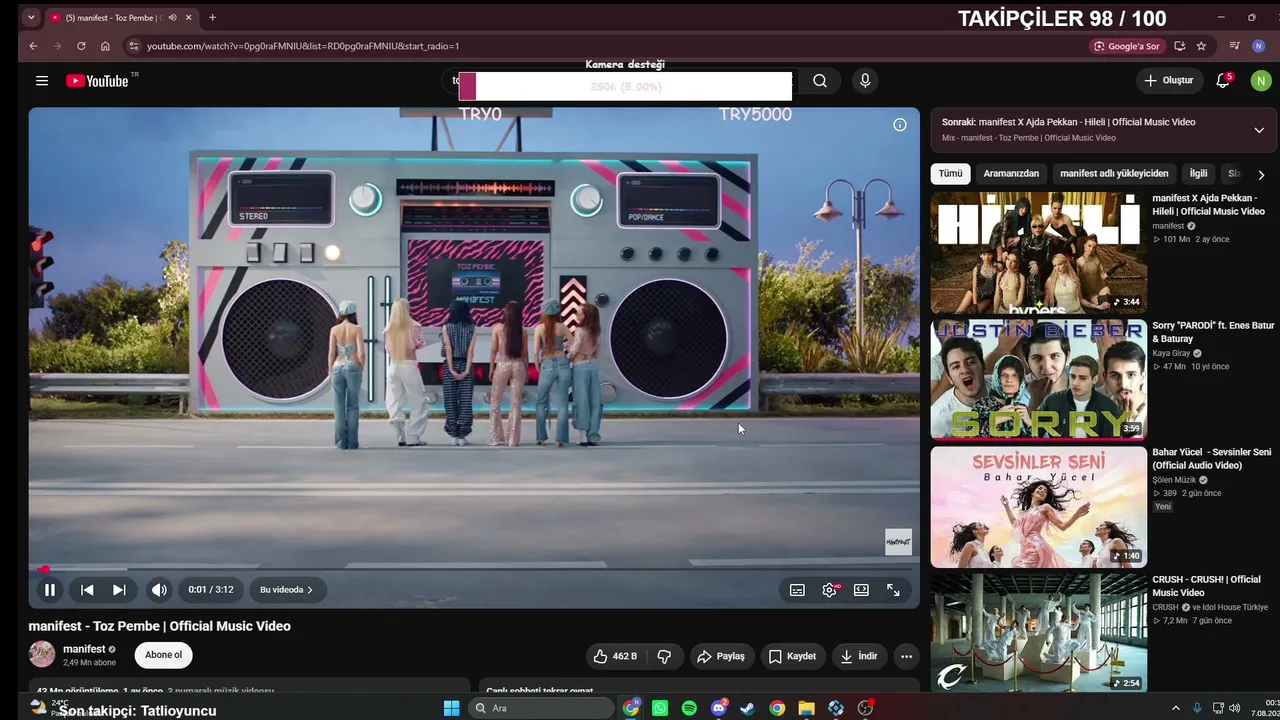Open the manifest channel name link

pos(84,649)
